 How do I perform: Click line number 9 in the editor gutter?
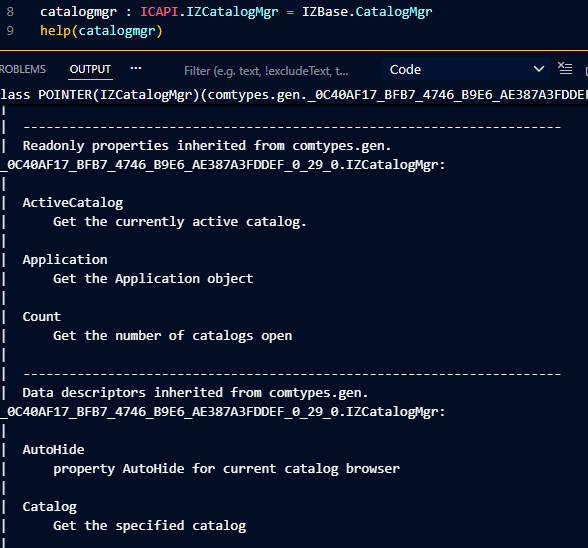[x=10, y=31]
